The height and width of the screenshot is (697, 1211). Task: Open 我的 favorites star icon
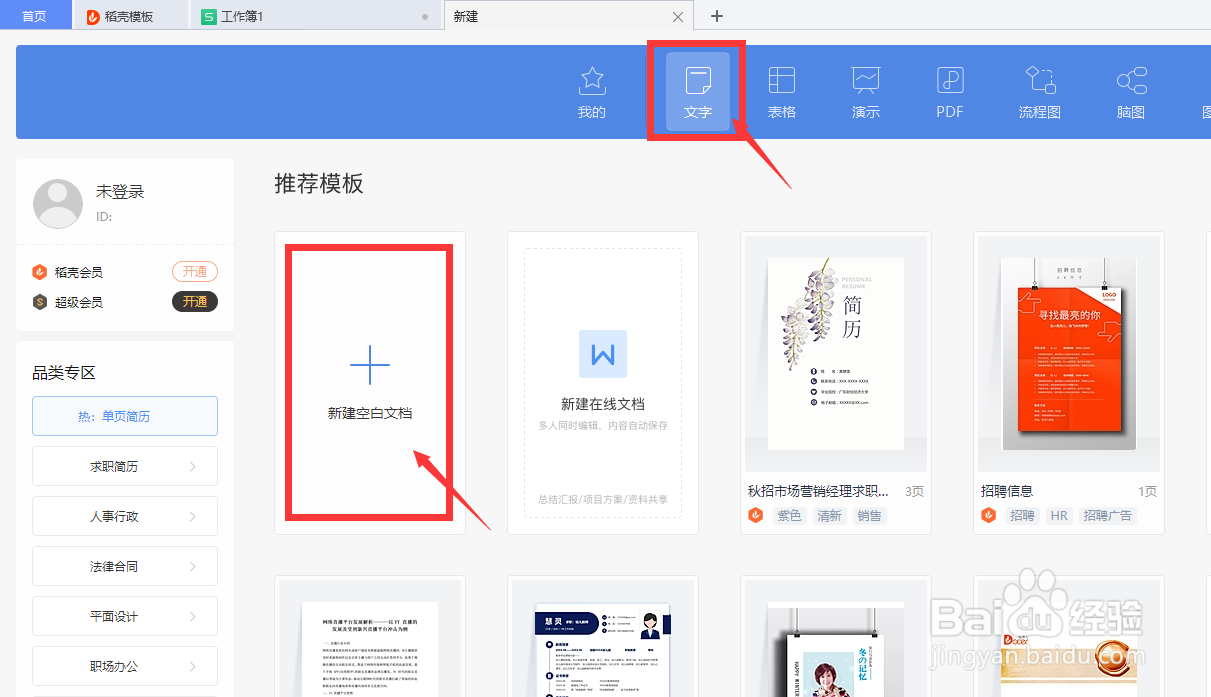click(591, 90)
